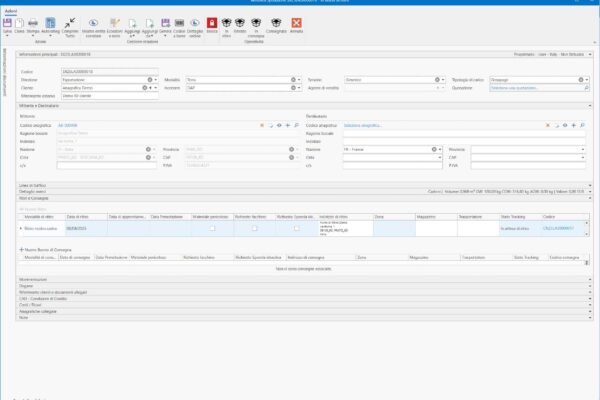Sort by the Data di ritiro column header
Screen dimensions: 600x400
86,217
